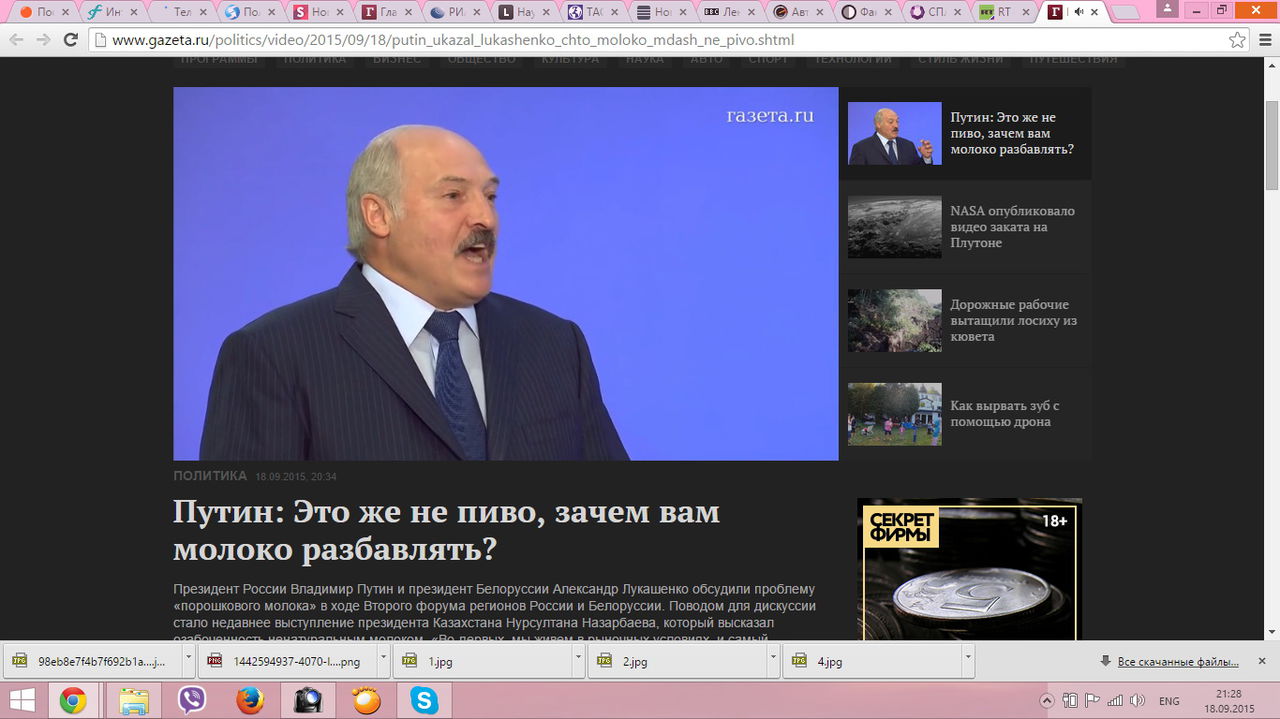1280x719 pixels.
Task: Click the page vertical scrollbar thumb
Action: [x=1272, y=145]
